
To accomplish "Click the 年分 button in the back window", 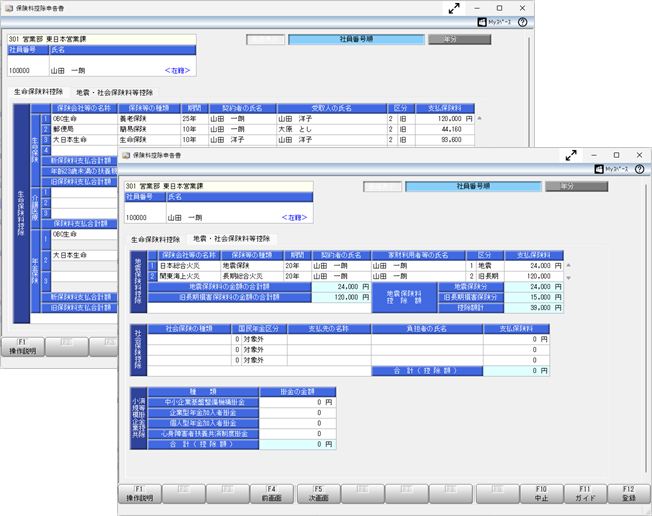I will [459, 39].
